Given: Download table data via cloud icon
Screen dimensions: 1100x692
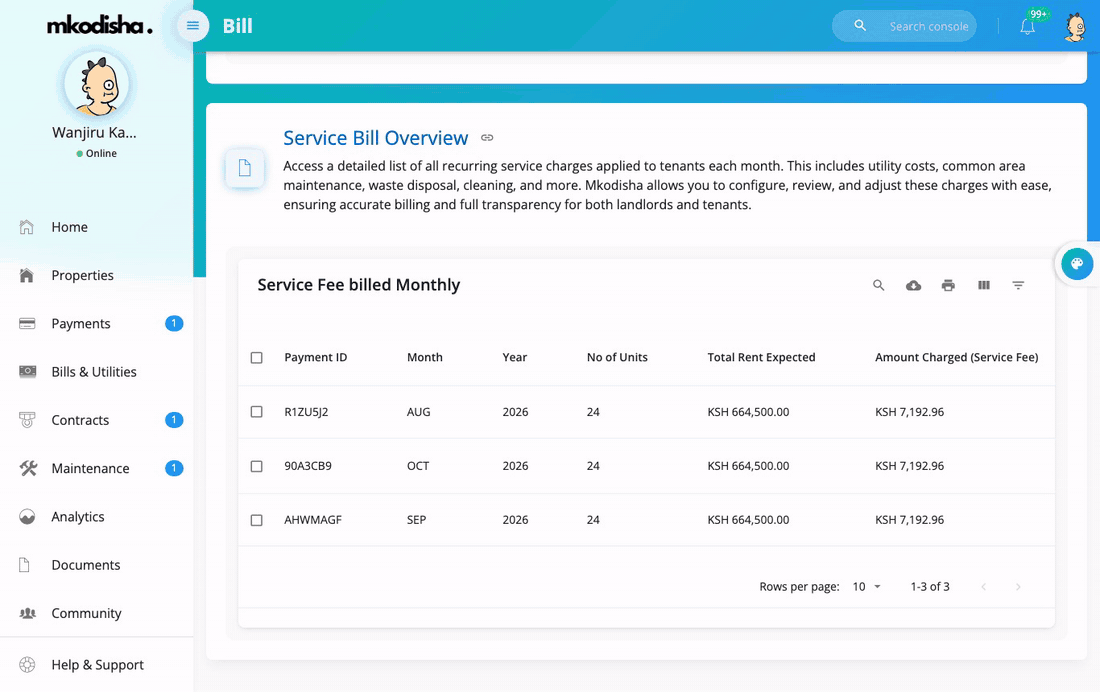Looking at the screenshot, I should click(x=913, y=285).
